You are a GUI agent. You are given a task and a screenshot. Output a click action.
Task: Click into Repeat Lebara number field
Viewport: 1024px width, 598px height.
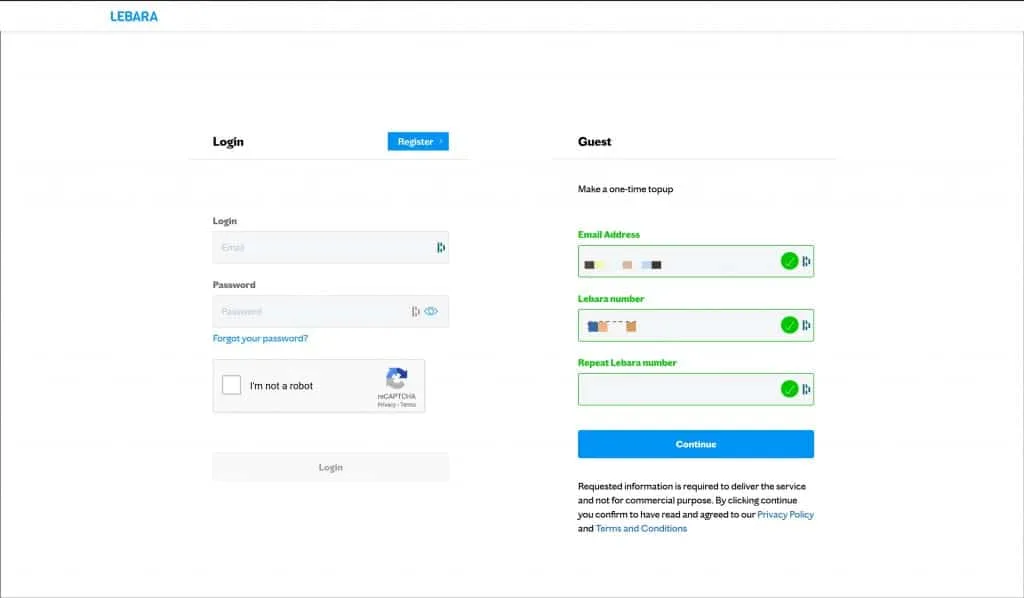click(675, 389)
